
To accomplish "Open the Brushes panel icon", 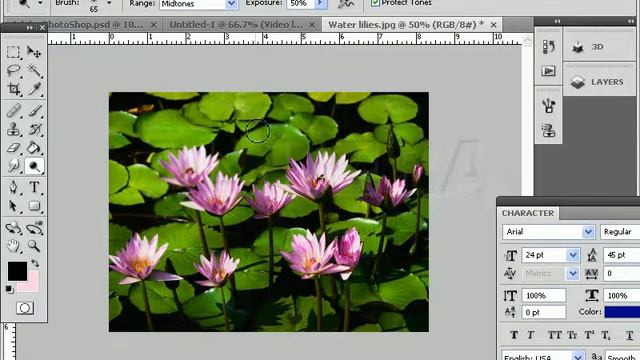I will [549, 106].
